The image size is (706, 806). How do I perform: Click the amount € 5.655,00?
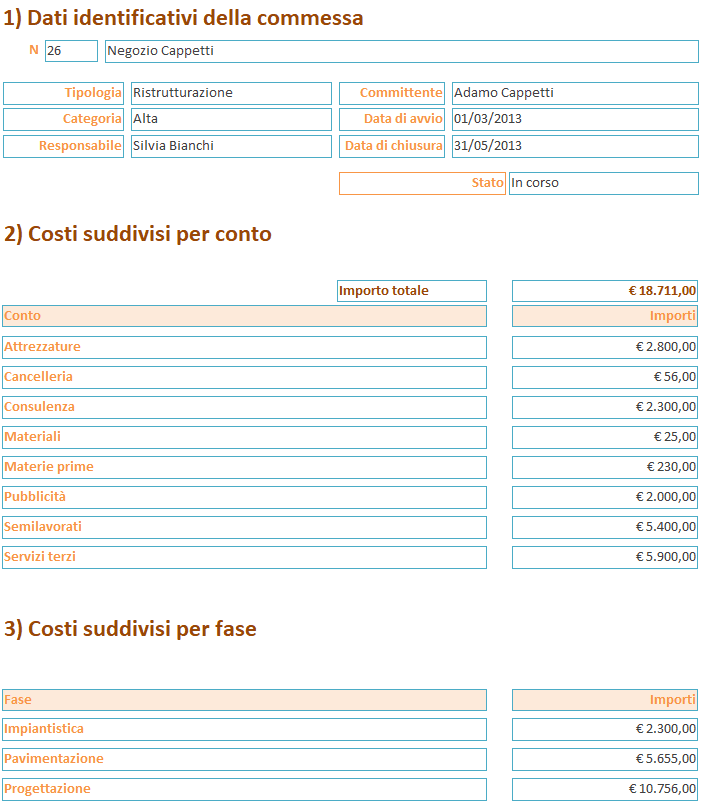coord(605,759)
